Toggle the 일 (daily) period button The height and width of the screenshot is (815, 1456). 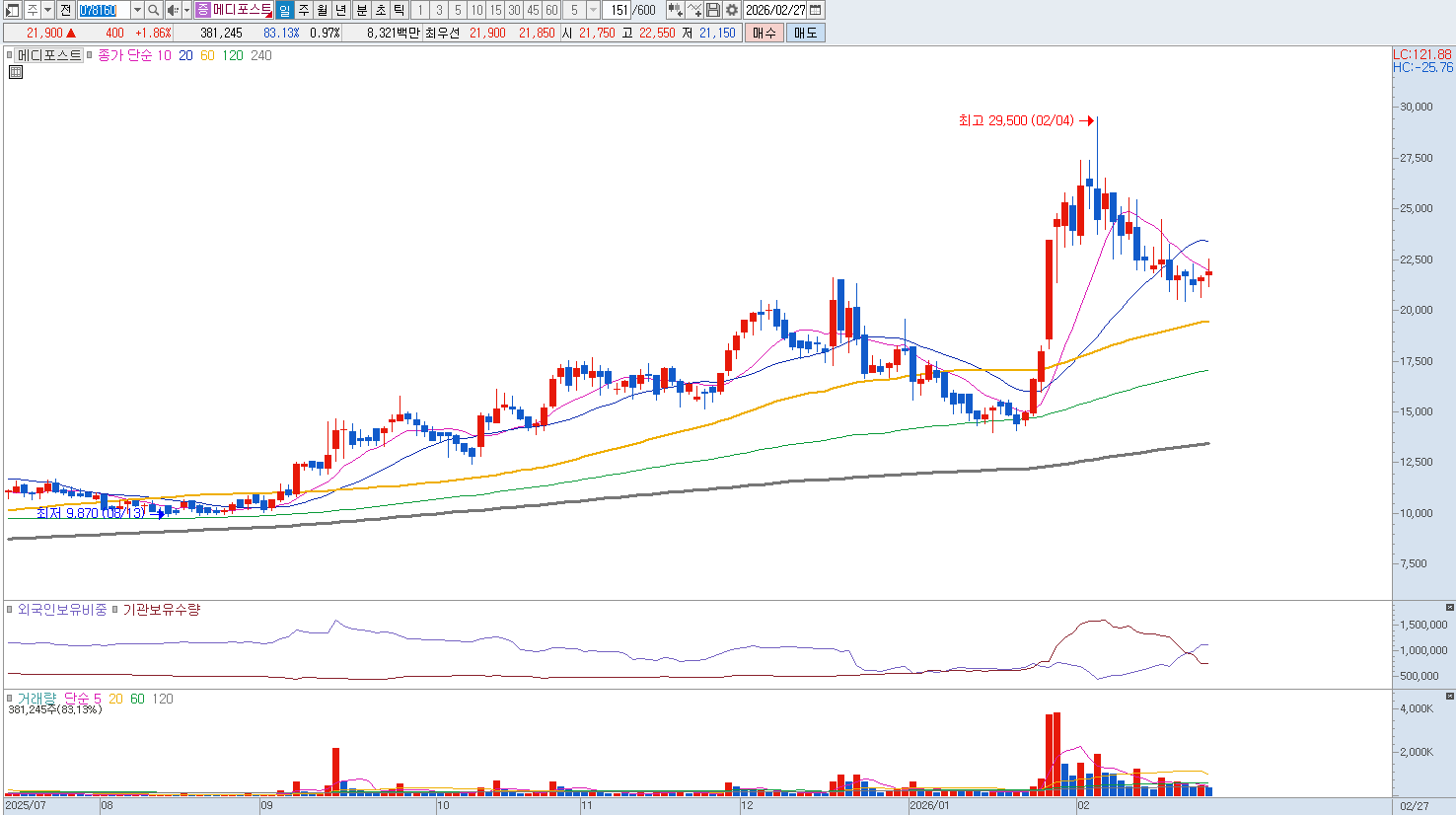click(284, 10)
